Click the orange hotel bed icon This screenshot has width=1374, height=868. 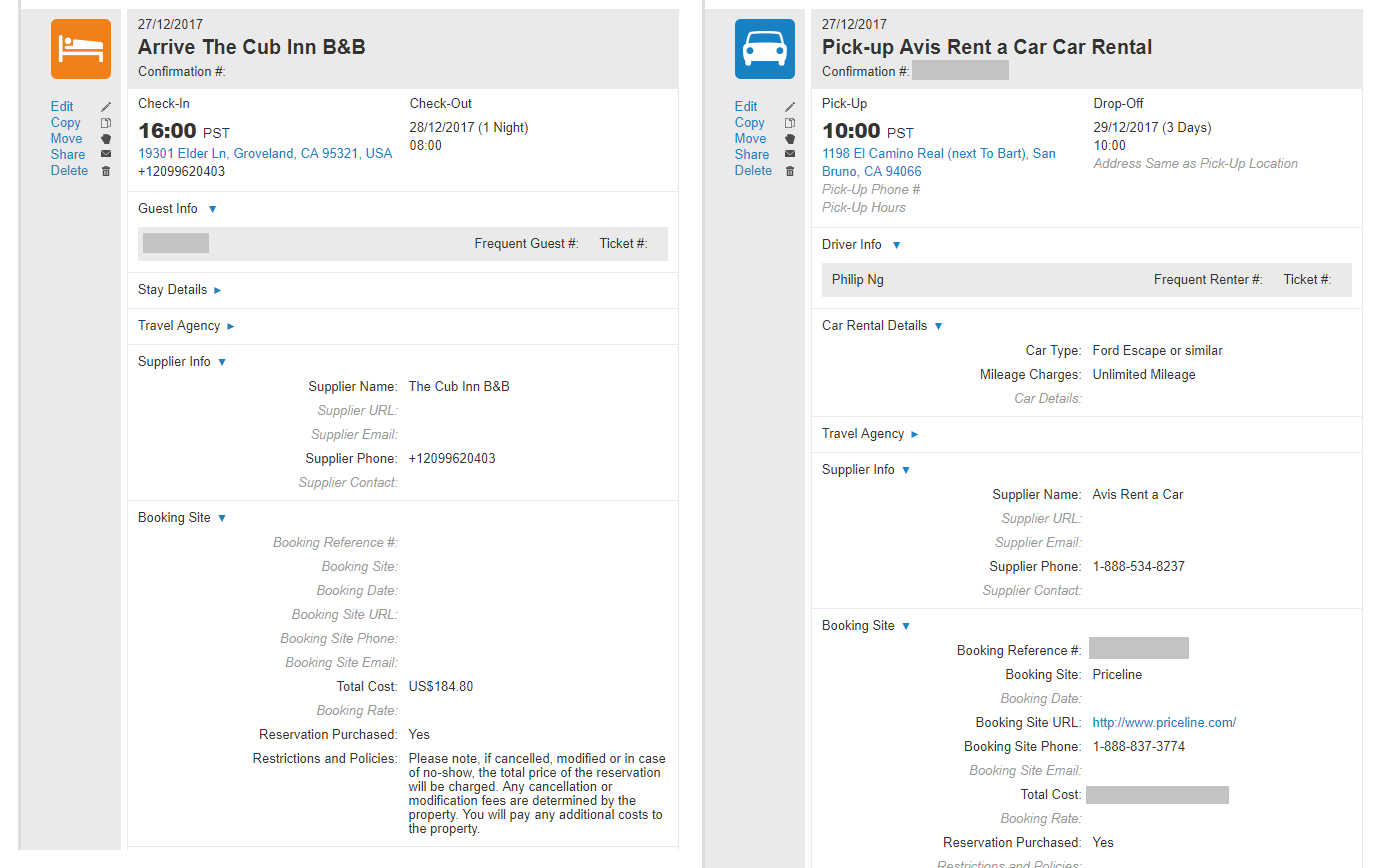tap(81, 49)
